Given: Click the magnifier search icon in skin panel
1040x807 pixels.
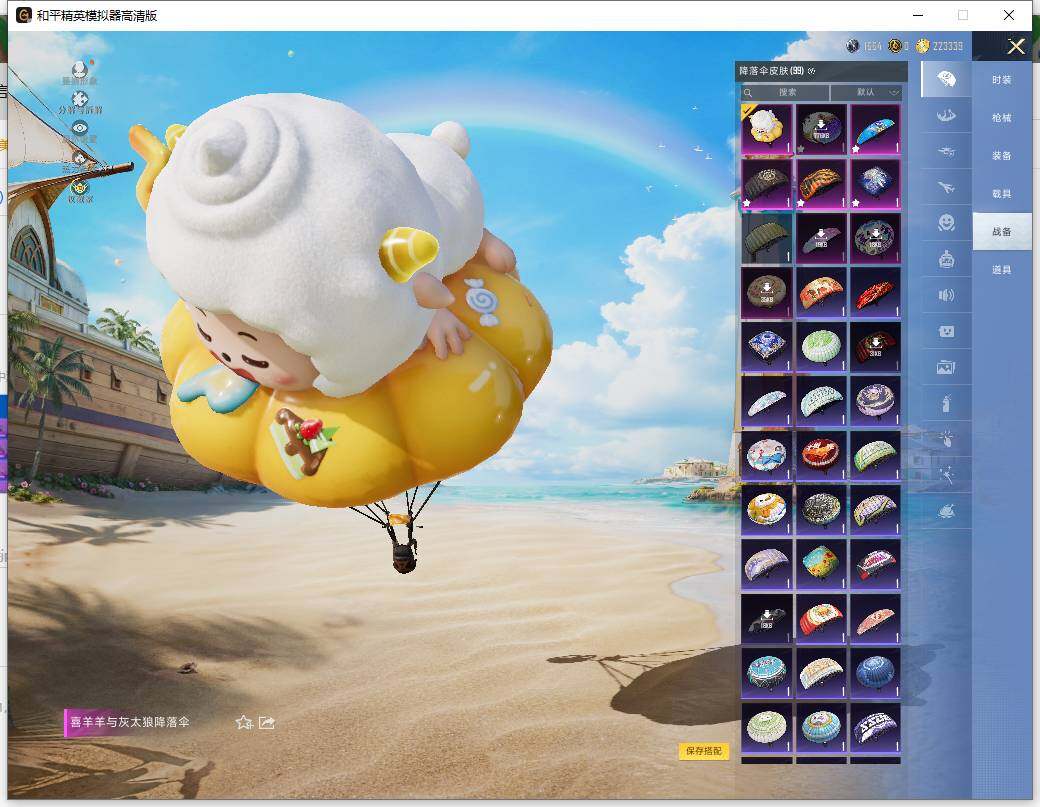Looking at the screenshot, I should tap(748, 92).
